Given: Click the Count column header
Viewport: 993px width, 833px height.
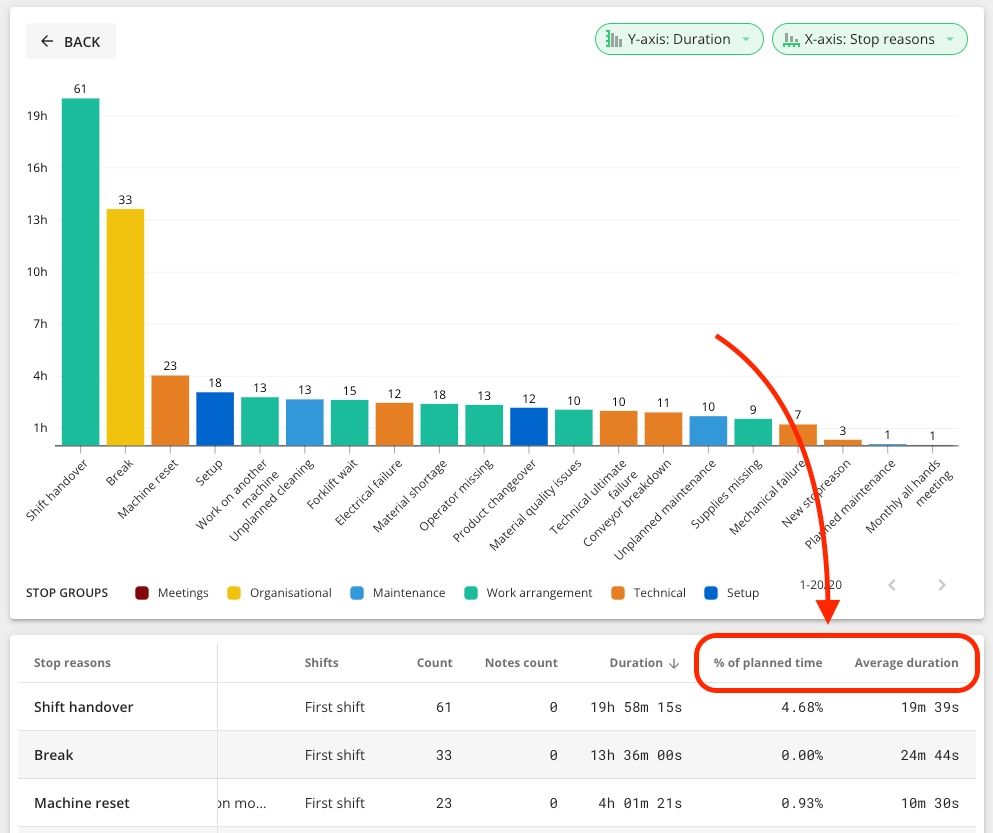Looking at the screenshot, I should 434,663.
